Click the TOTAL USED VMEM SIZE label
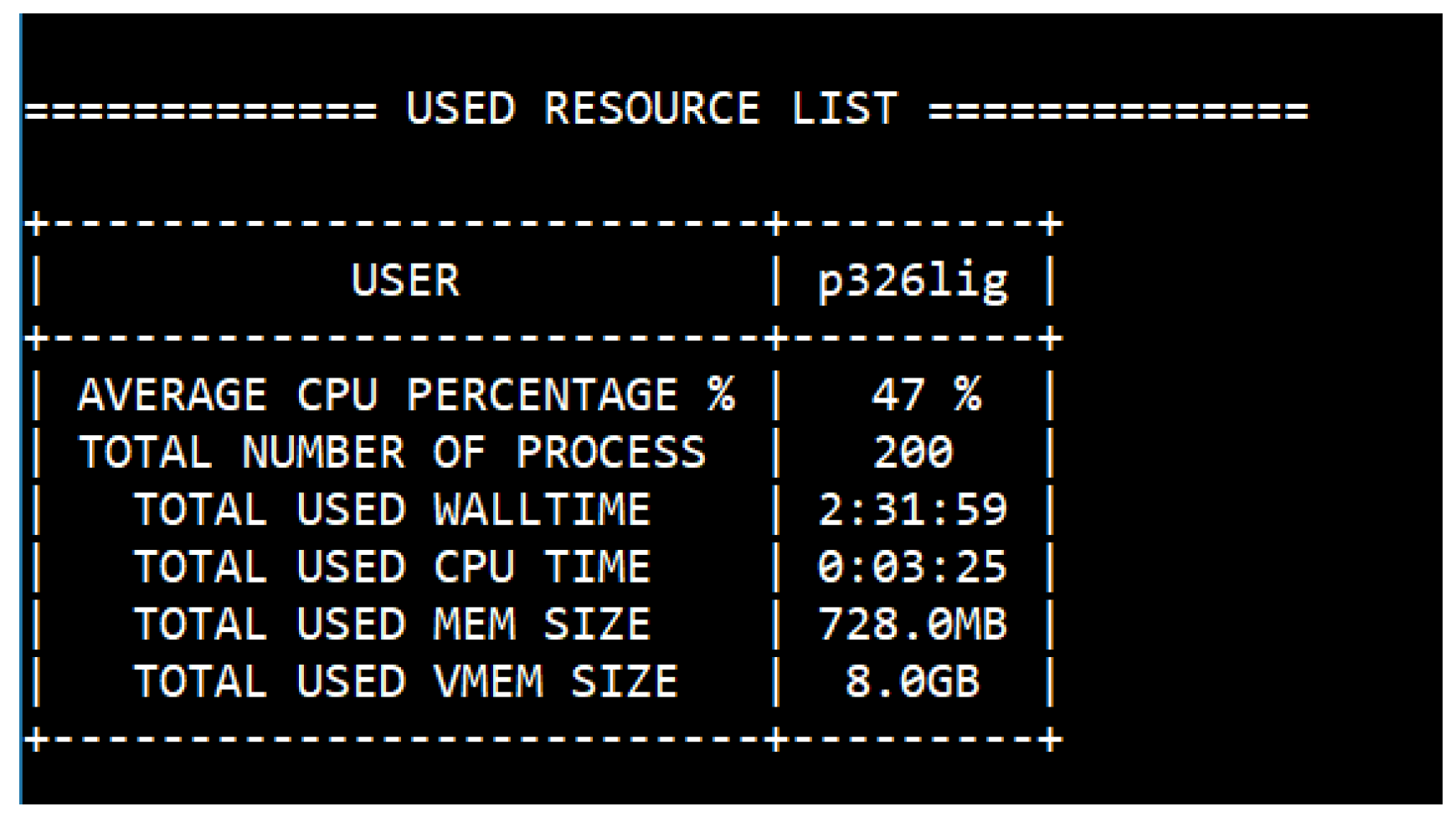The height and width of the screenshot is (822, 1456). coord(405,681)
